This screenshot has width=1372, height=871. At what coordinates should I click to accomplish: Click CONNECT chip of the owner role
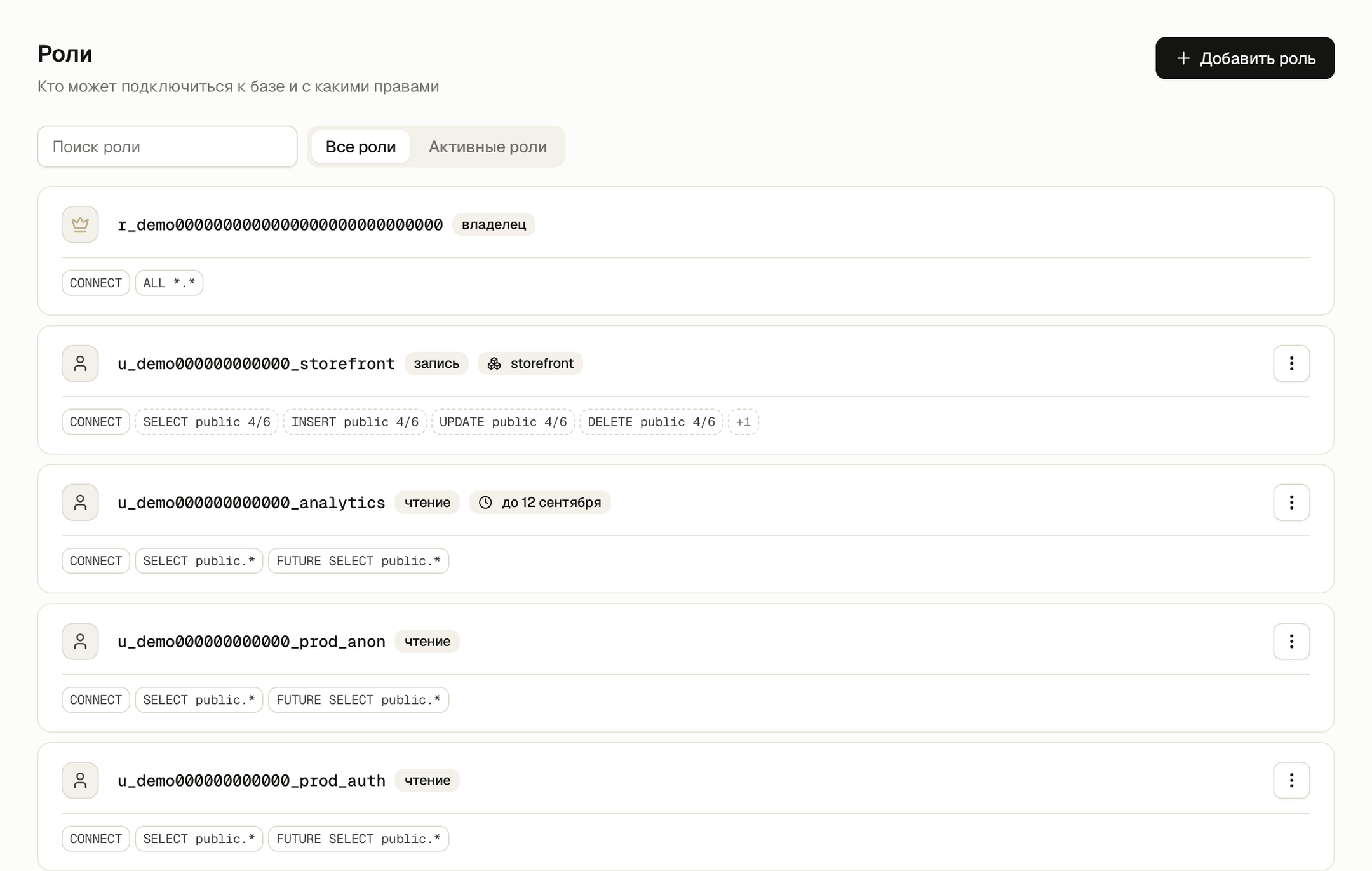96,283
